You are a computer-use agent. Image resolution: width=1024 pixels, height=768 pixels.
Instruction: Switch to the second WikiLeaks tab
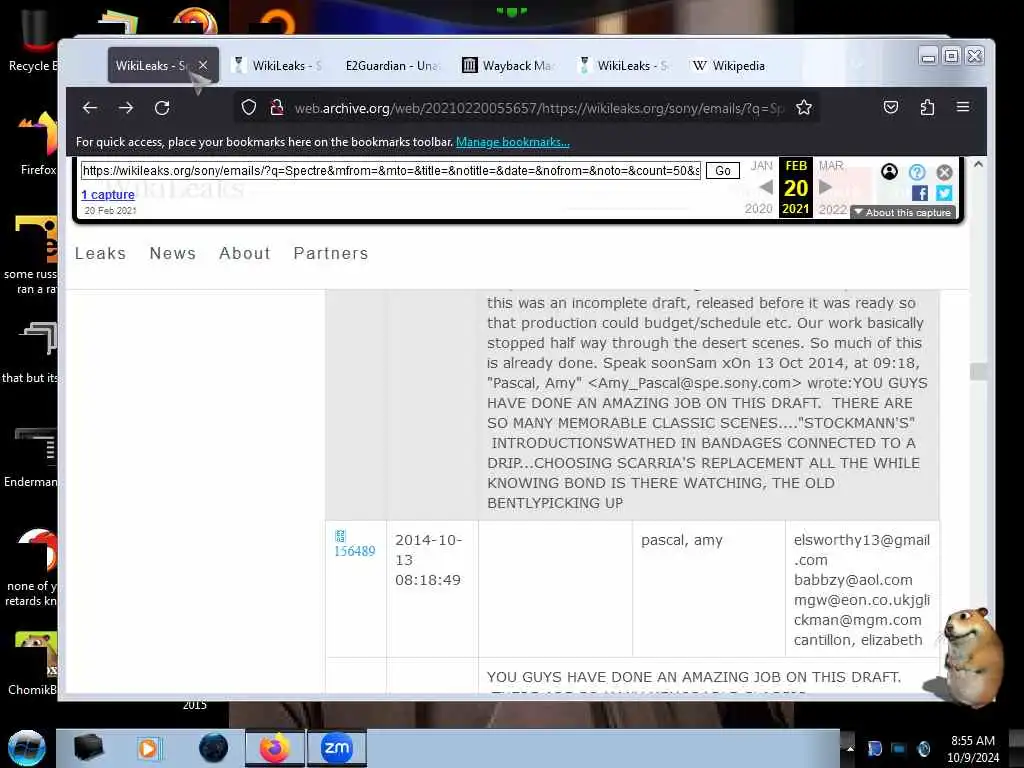[278, 65]
